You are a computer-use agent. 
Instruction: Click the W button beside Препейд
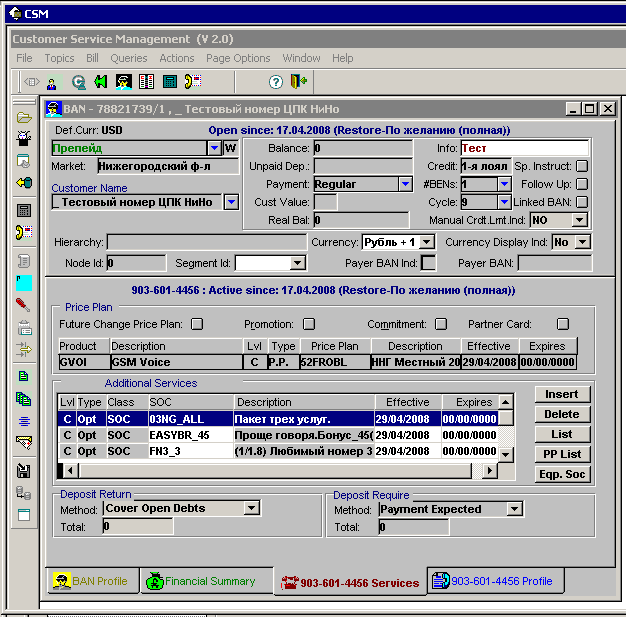[x=230, y=148]
